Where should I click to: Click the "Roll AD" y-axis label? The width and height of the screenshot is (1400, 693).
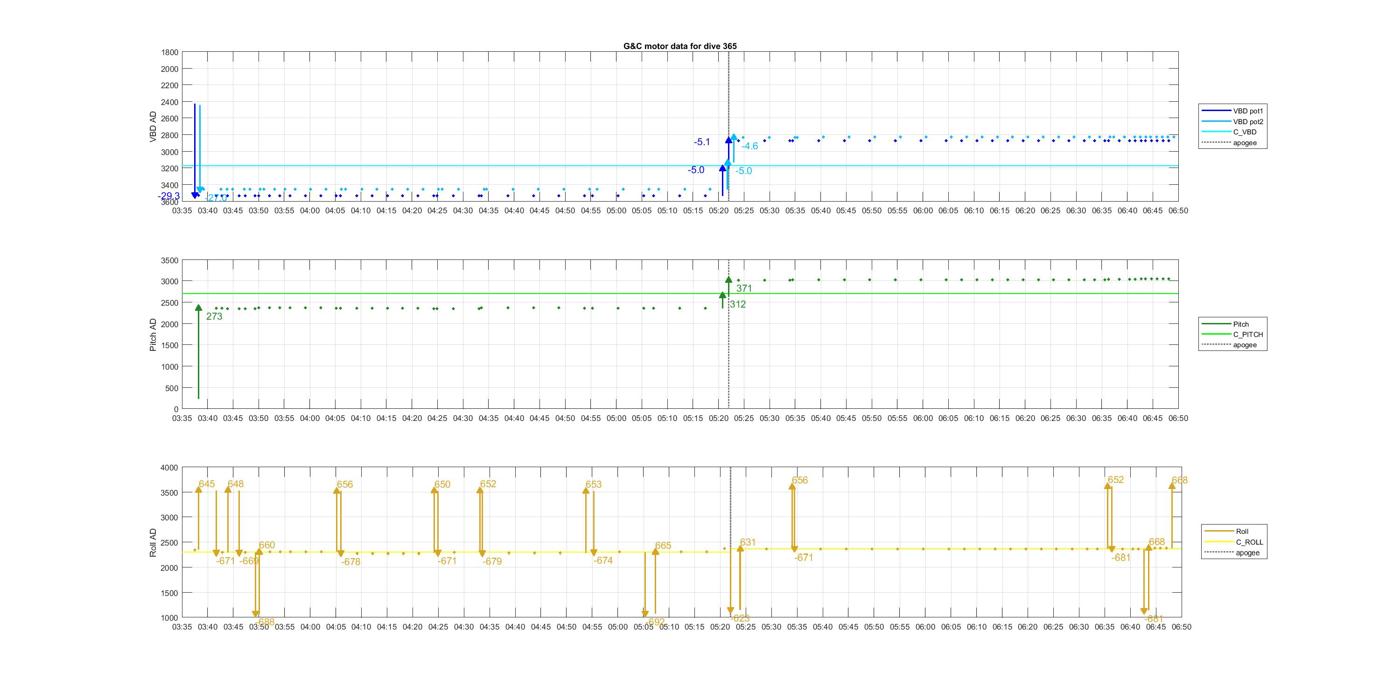point(153,542)
